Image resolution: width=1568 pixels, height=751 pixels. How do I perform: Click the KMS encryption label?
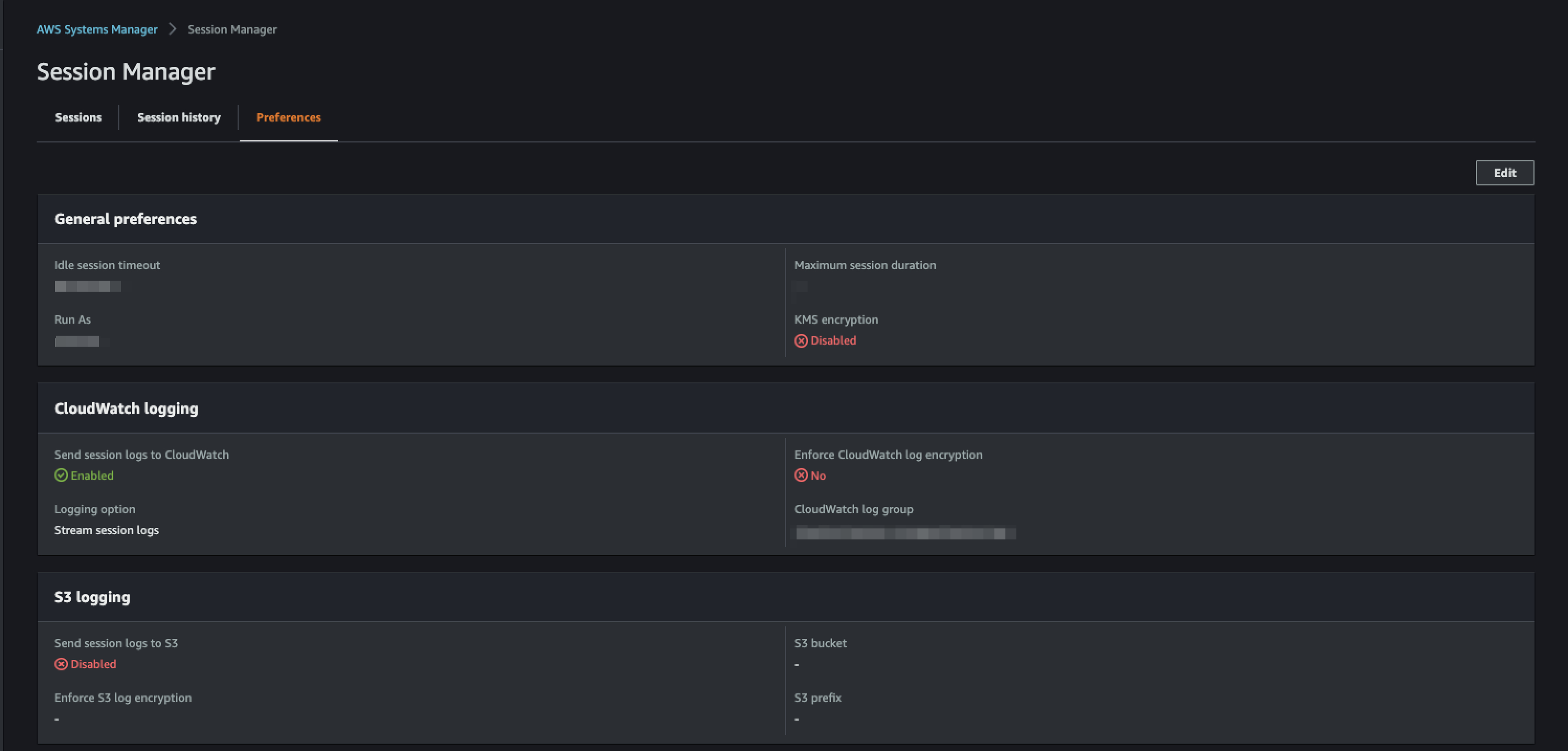click(x=836, y=319)
